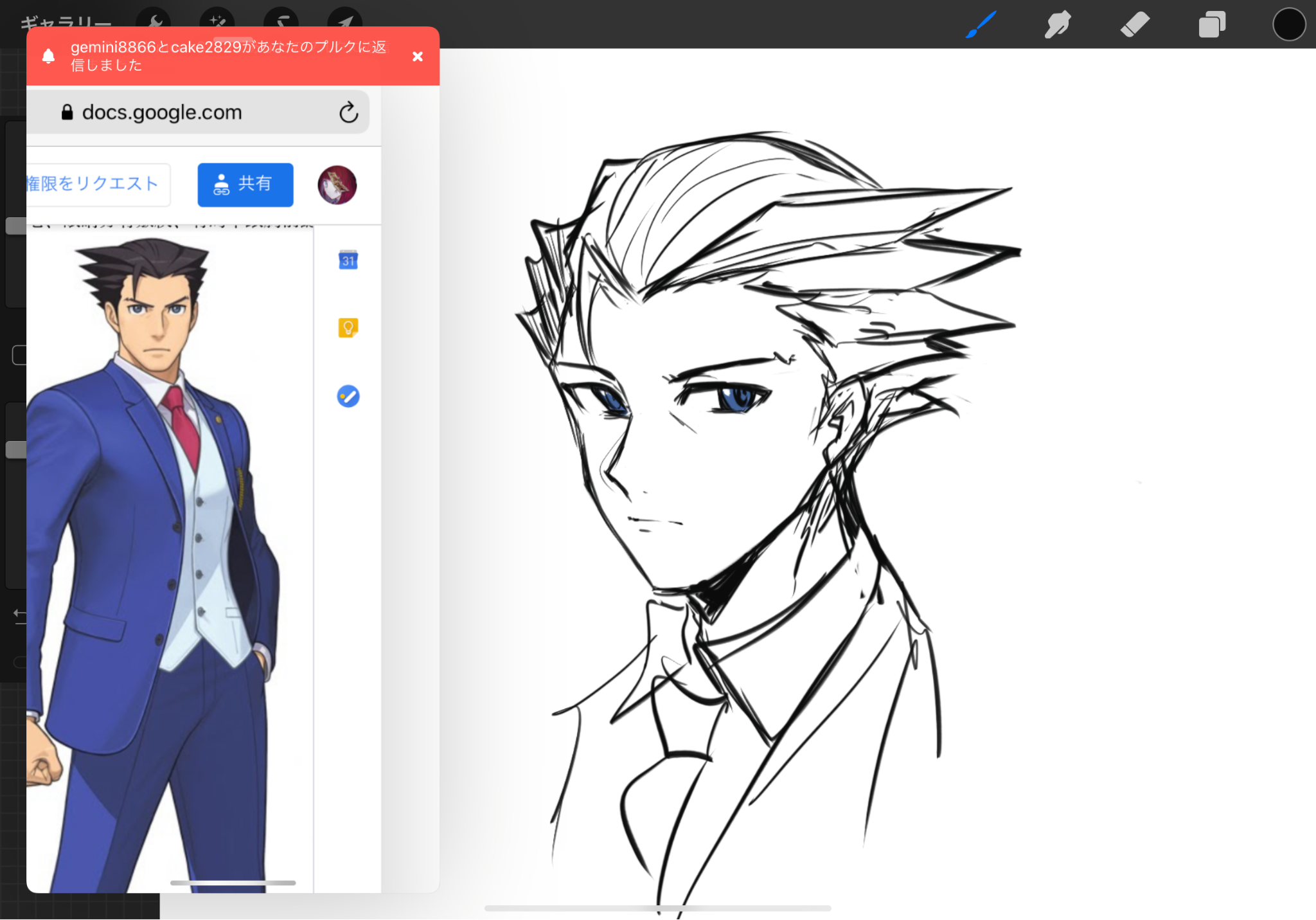Tap the Phoenix Wright reference image

153,564
